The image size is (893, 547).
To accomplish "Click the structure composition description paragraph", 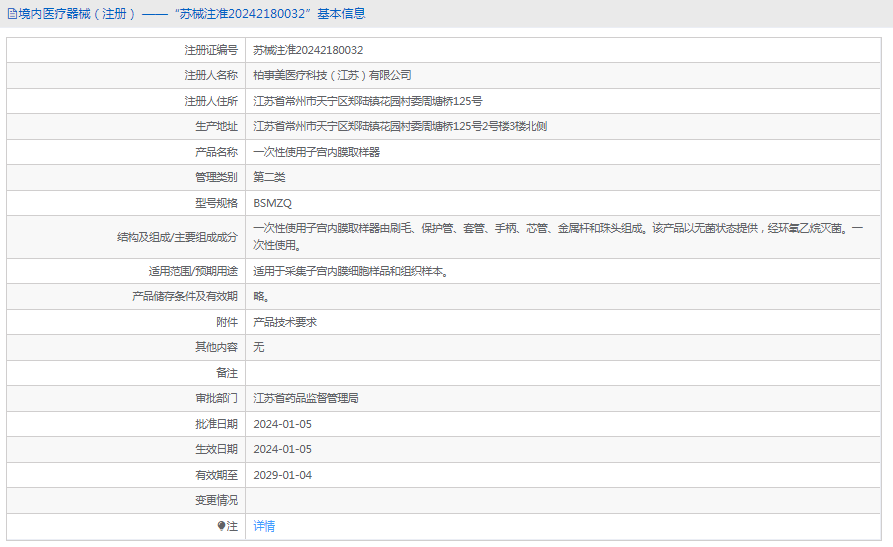I will [x=558, y=236].
